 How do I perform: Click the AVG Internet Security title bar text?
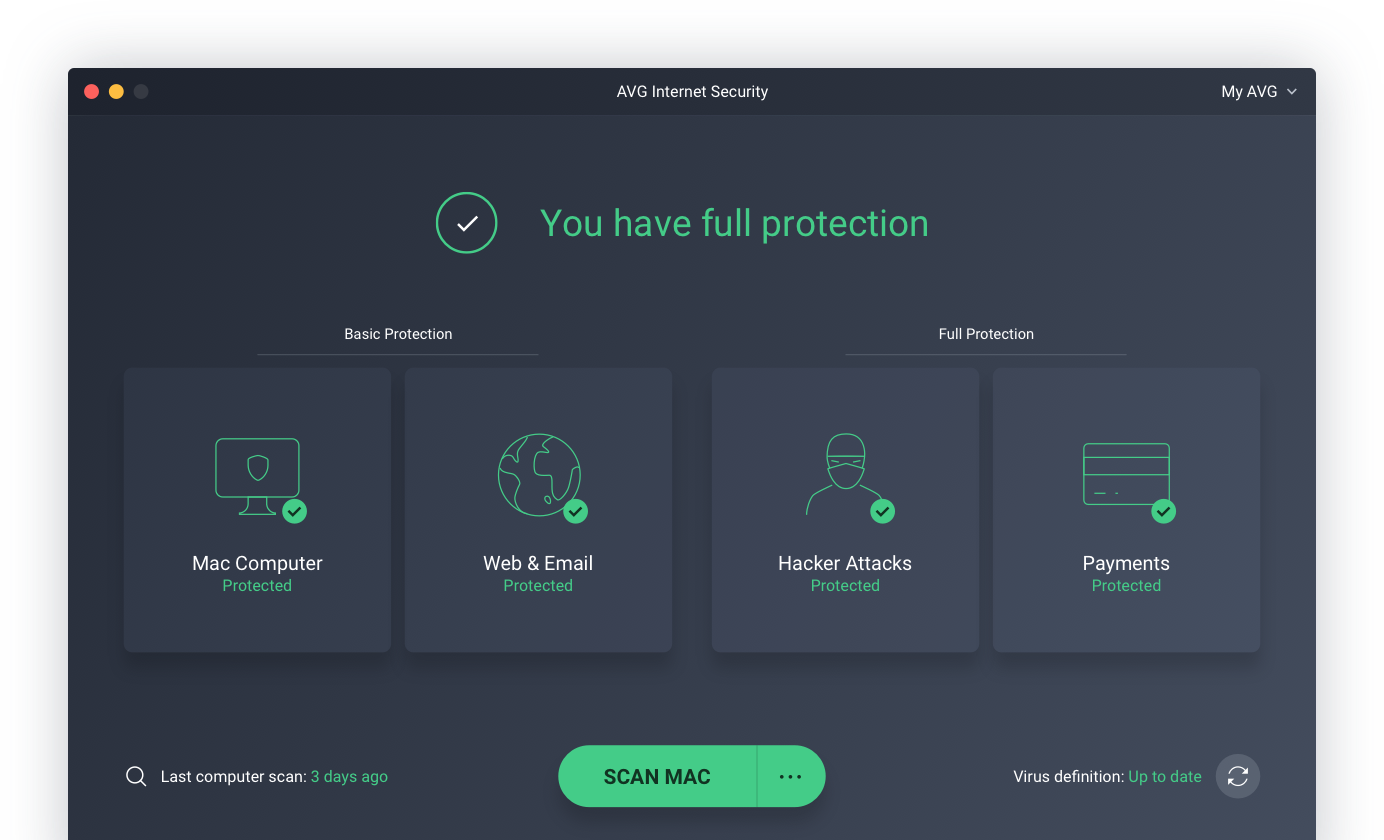click(692, 91)
